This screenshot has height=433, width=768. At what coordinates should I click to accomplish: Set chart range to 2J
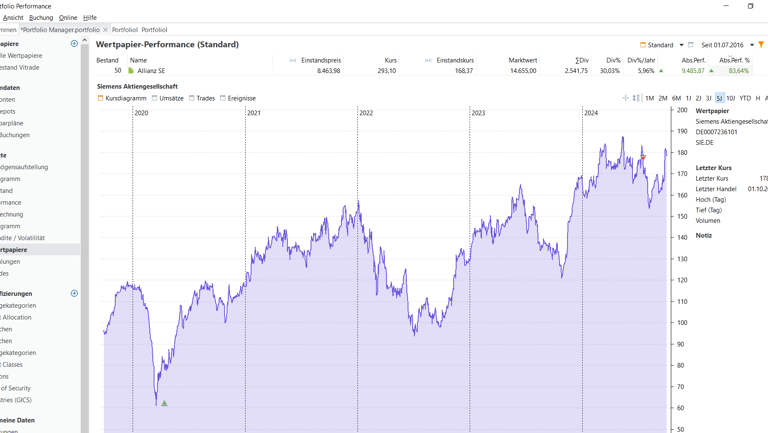(698, 98)
